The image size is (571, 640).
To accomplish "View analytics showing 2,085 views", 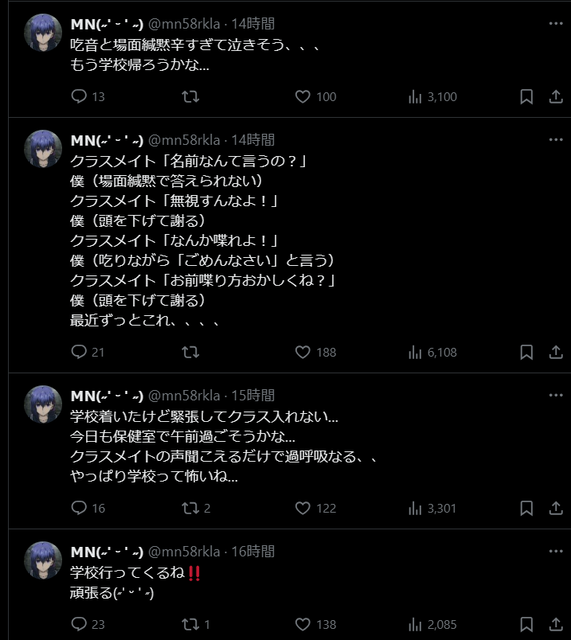I will pyautogui.click(x=432, y=624).
